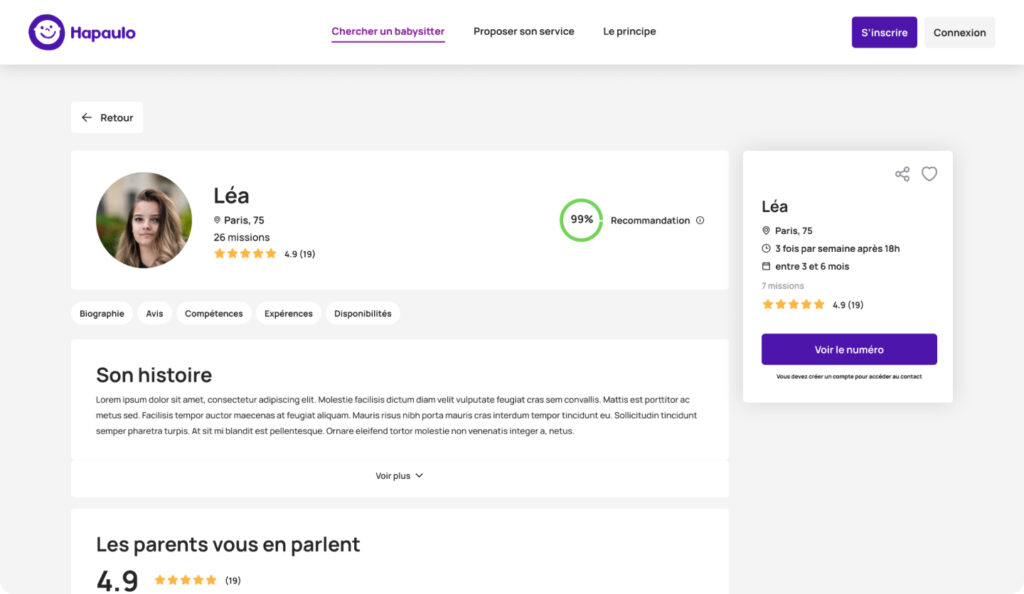Click the calendar icon beside 'entre 3 et 6 mois'
The height and width of the screenshot is (594, 1024).
point(766,266)
